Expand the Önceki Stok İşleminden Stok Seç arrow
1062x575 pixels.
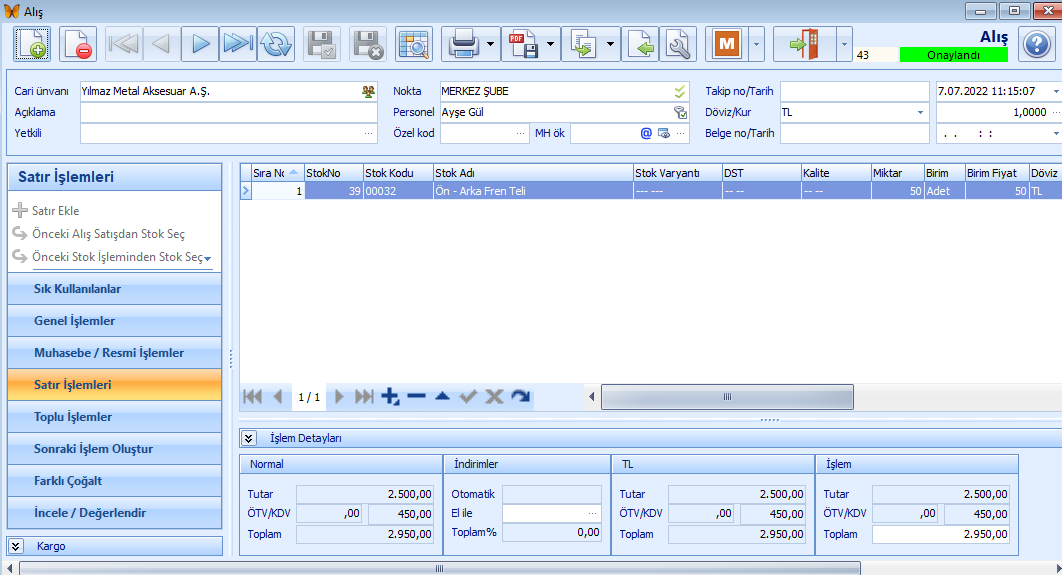tap(208, 258)
